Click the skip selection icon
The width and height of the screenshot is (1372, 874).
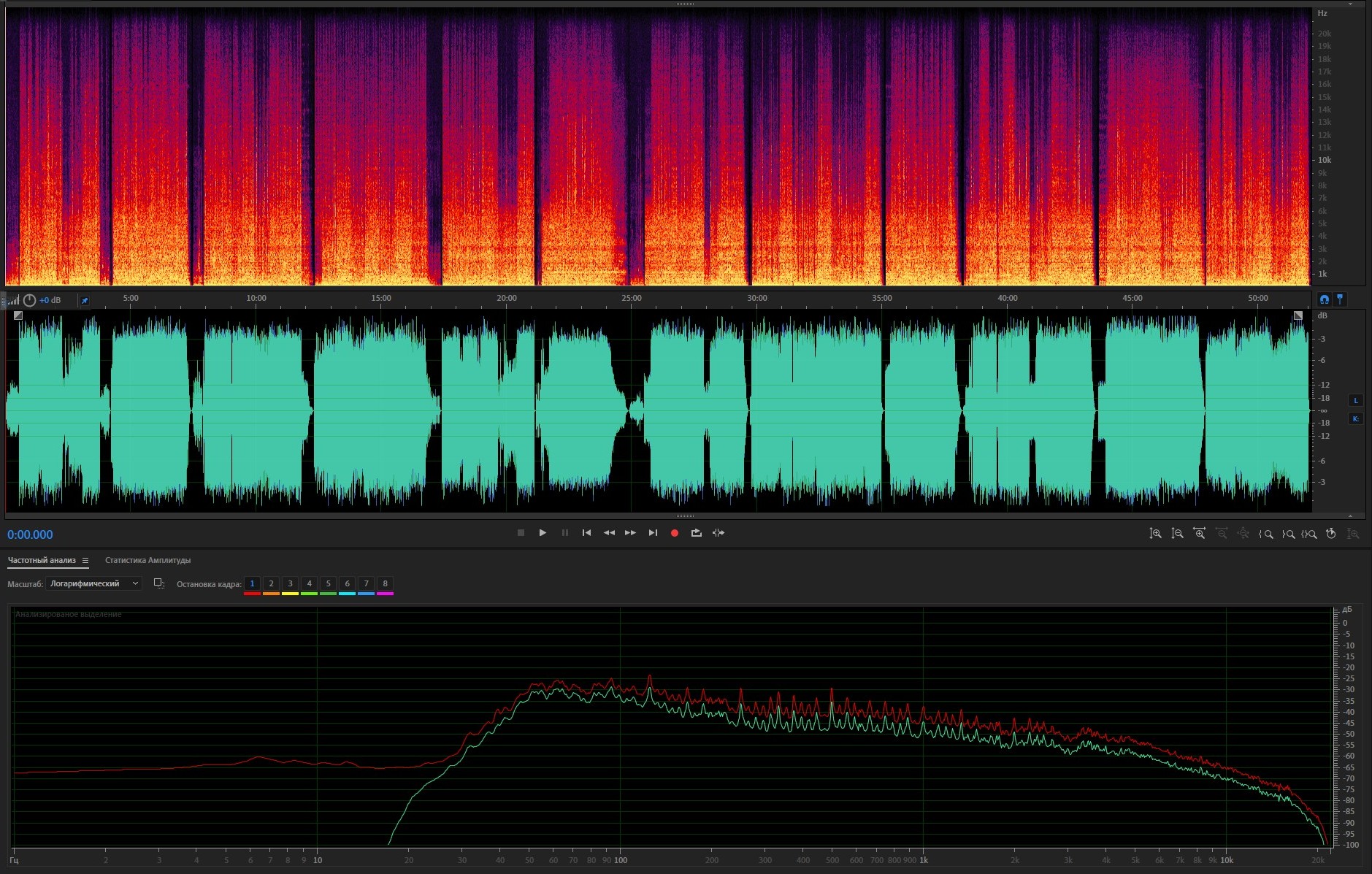(x=718, y=533)
